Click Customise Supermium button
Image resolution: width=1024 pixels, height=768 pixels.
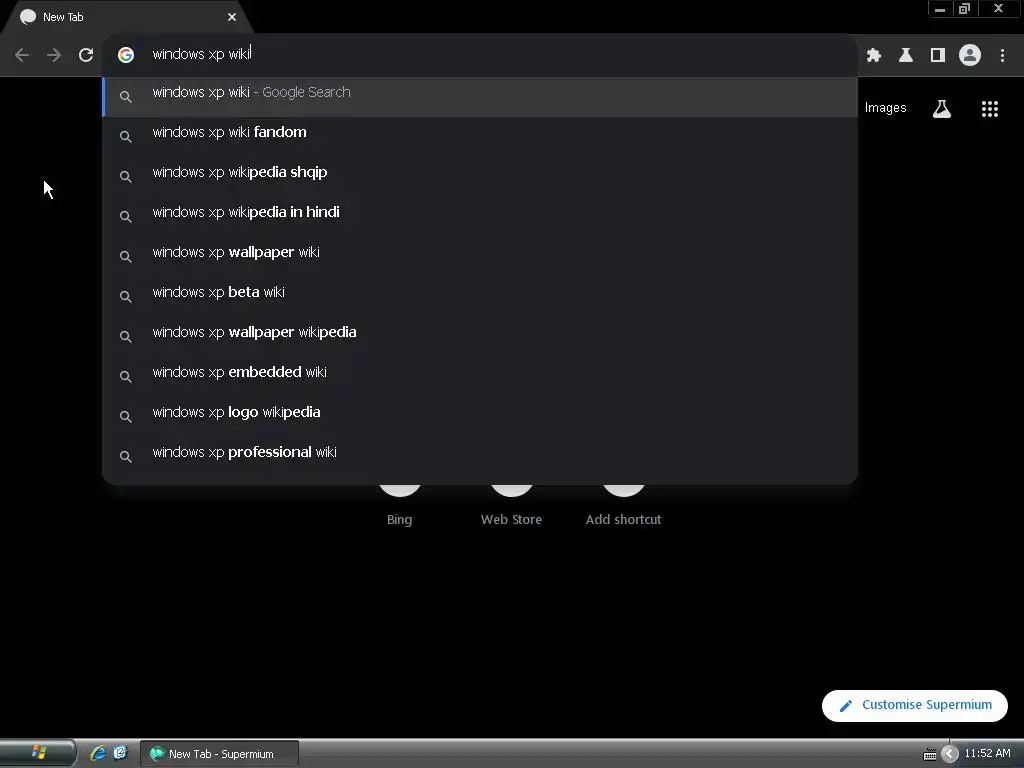(914, 705)
